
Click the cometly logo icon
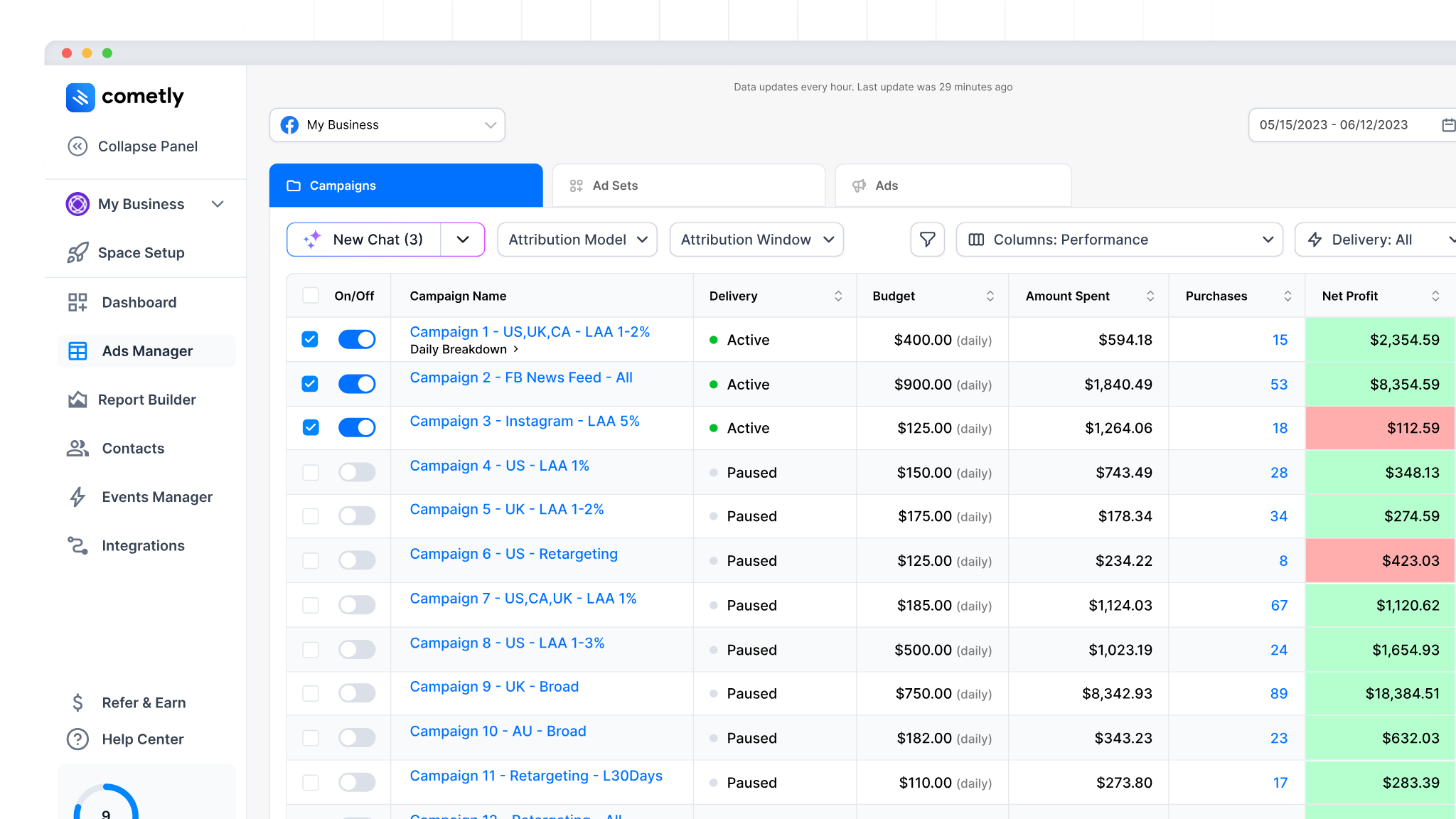(80, 97)
